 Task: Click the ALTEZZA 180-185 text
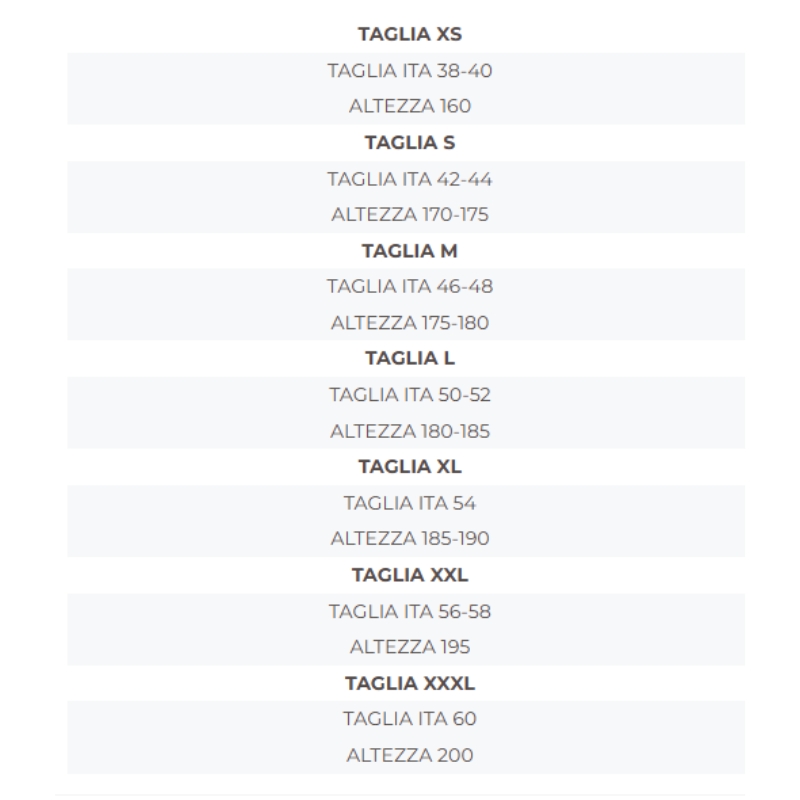click(410, 431)
